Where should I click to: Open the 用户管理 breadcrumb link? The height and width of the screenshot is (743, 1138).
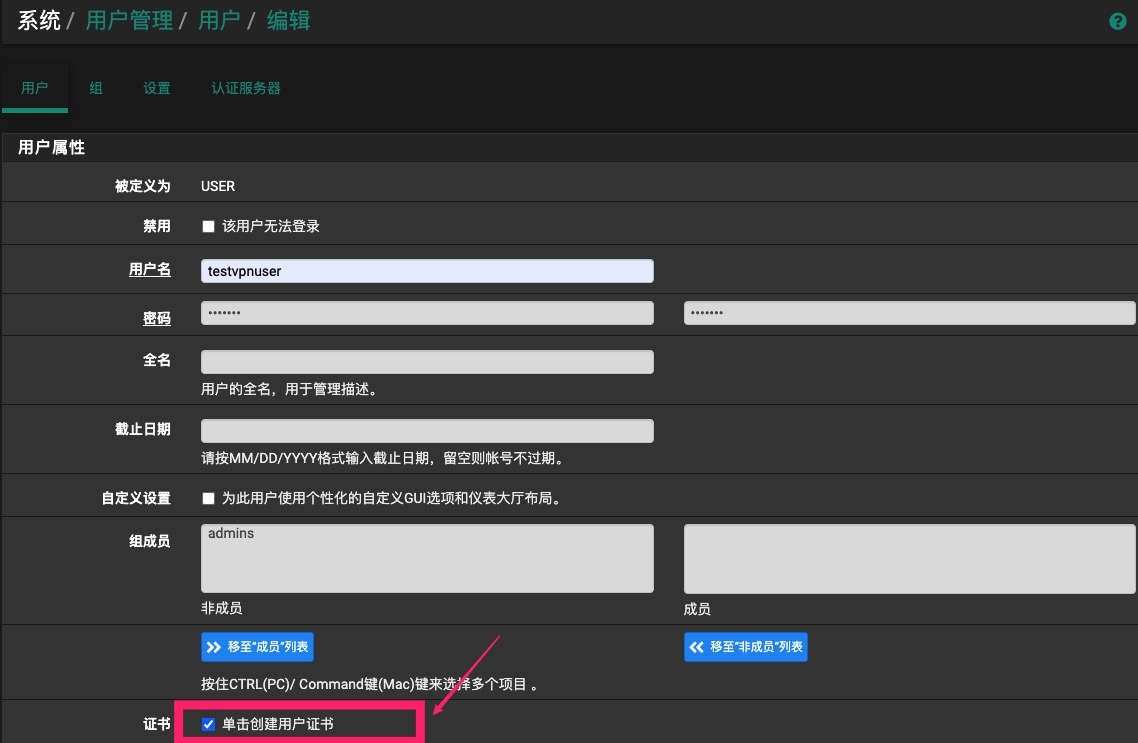click(x=129, y=21)
